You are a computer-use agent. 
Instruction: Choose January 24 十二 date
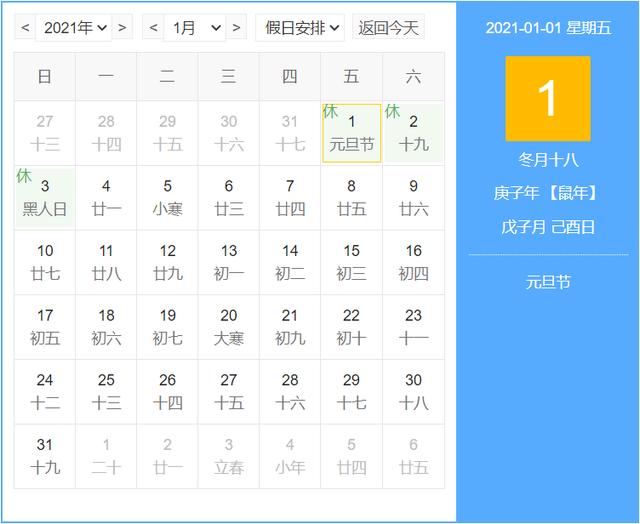(45, 392)
